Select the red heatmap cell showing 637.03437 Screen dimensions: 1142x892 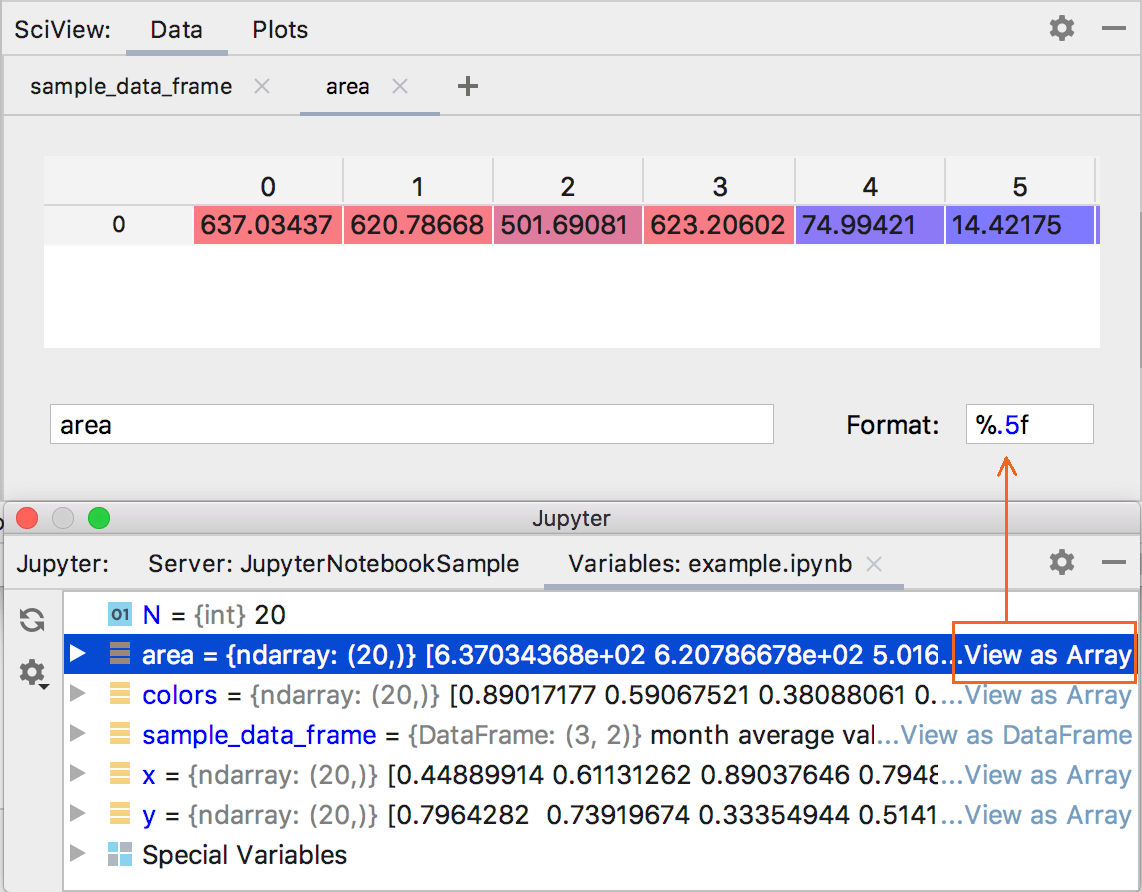click(267, 224)
